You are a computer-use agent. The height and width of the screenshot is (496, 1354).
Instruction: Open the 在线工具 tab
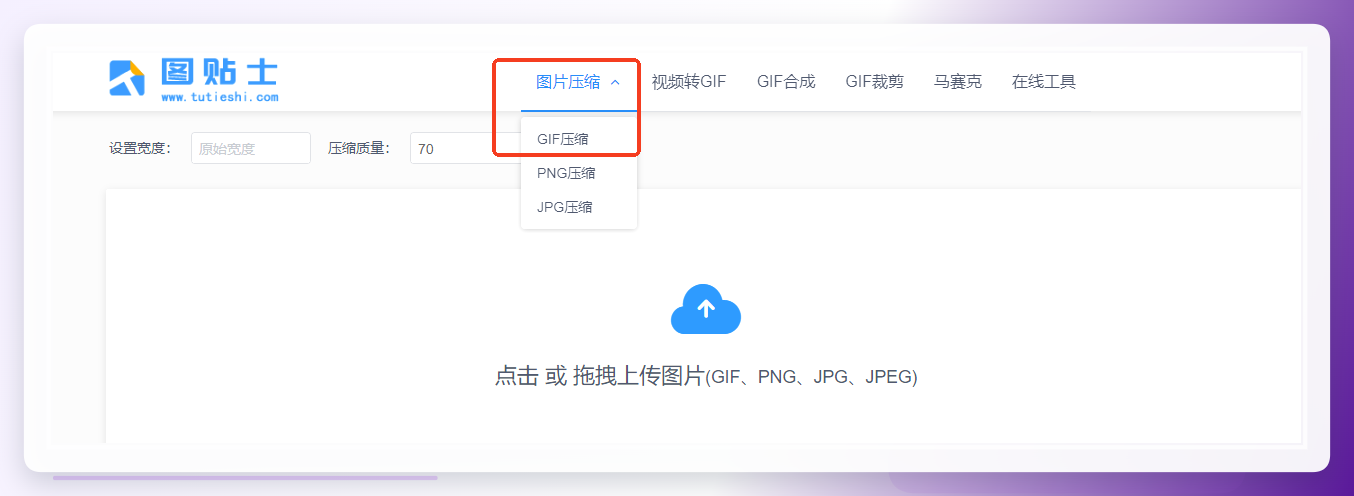coord(1043,82)
